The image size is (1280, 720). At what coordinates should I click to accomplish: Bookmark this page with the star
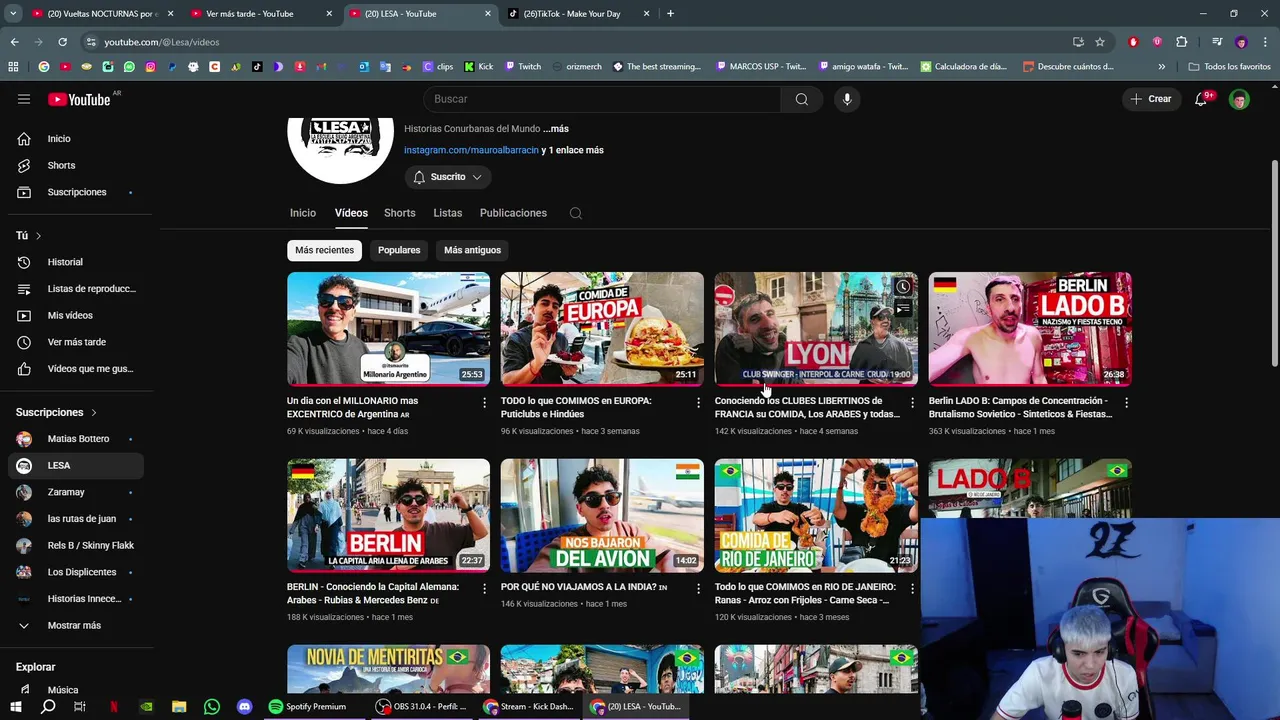(x=1100, y=42)
